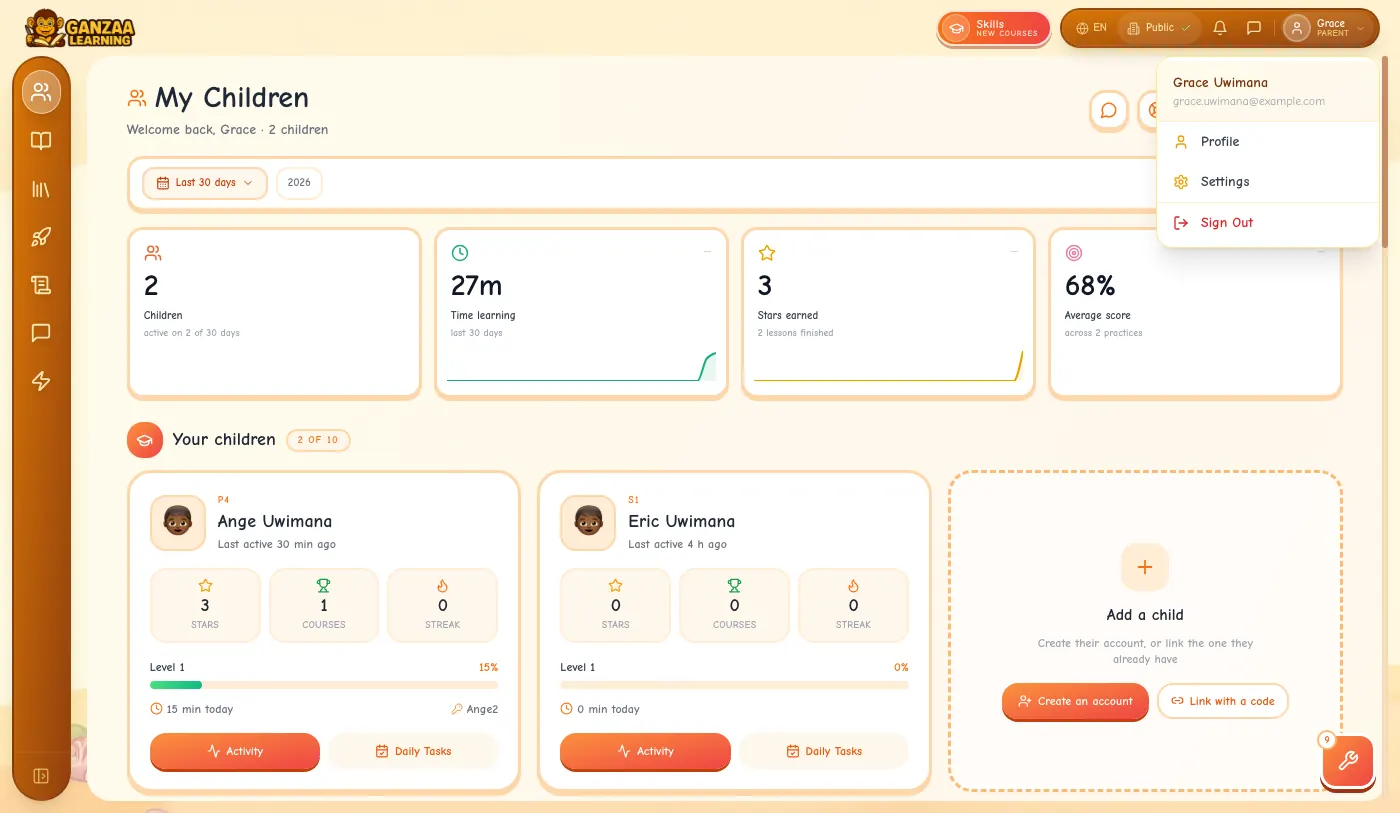Screen dimensions: 1400x813
Task: Click Ange Uwimana's avatar
Action: click(x=178, y=522)
